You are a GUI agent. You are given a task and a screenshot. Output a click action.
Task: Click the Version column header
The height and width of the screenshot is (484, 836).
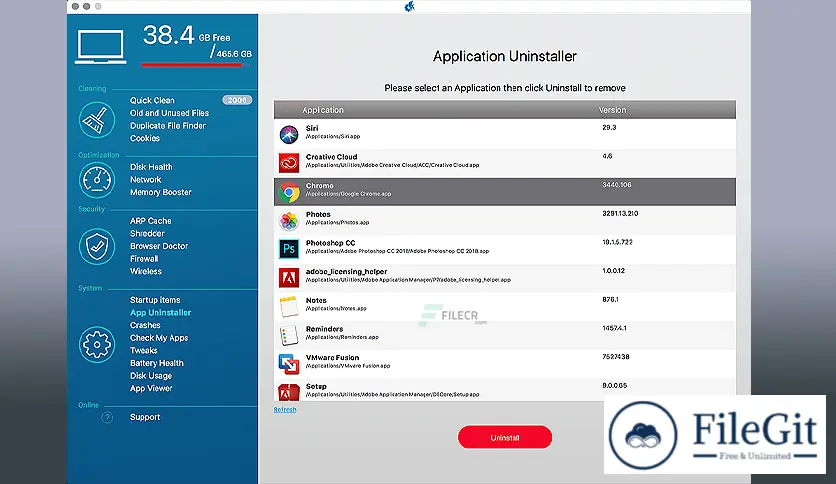tap(612, 110)
